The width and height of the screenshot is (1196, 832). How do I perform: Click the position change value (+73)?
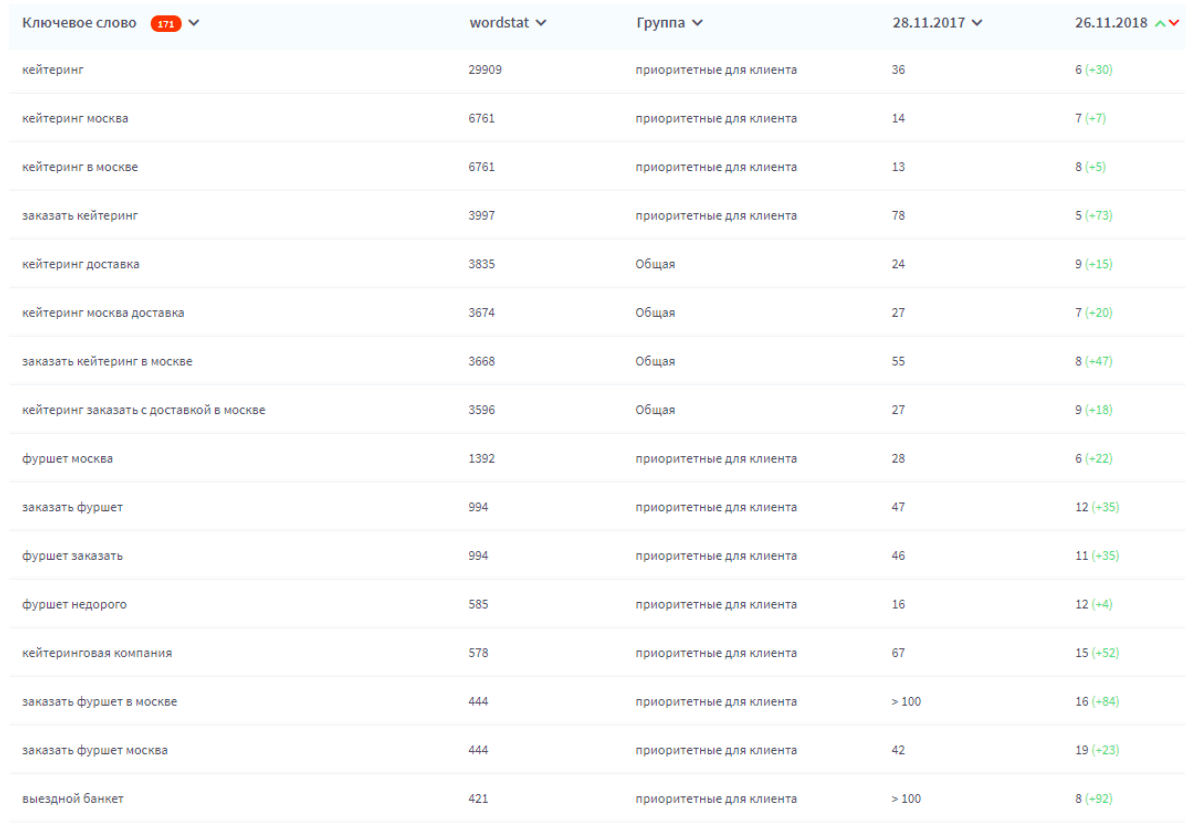pos(1098,216)
